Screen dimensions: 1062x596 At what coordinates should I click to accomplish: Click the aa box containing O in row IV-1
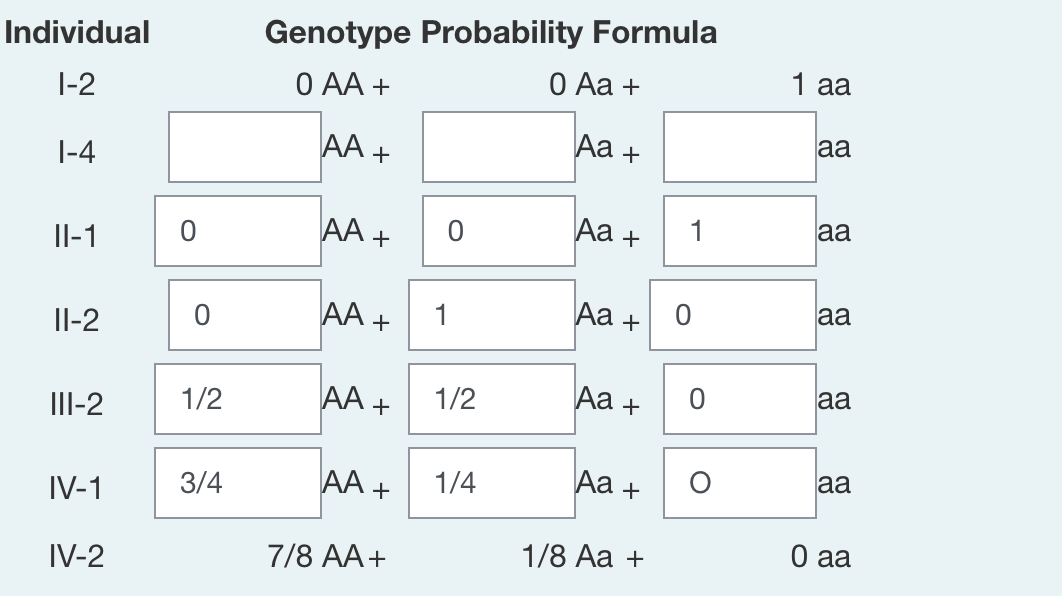739,482
